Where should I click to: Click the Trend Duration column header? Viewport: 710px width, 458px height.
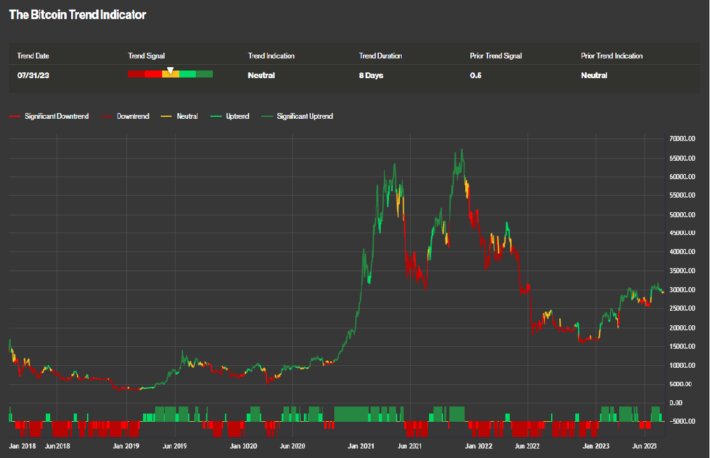coord(380,56)
